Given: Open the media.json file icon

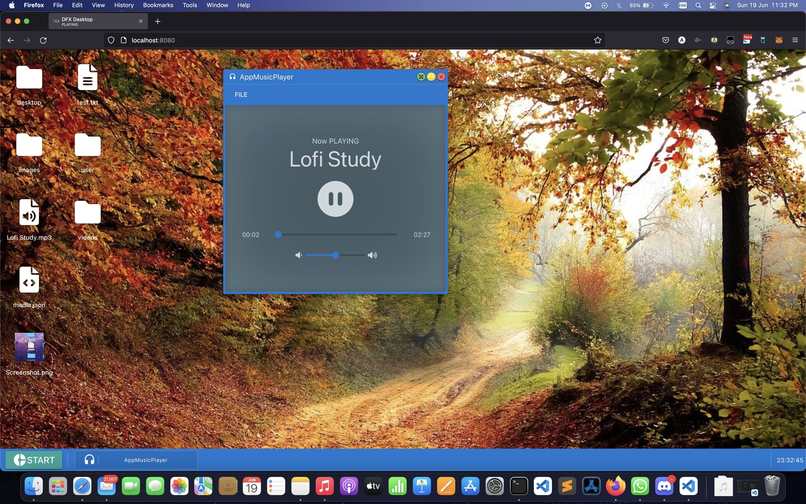Looking at the screenshot, I should [29, 280].
